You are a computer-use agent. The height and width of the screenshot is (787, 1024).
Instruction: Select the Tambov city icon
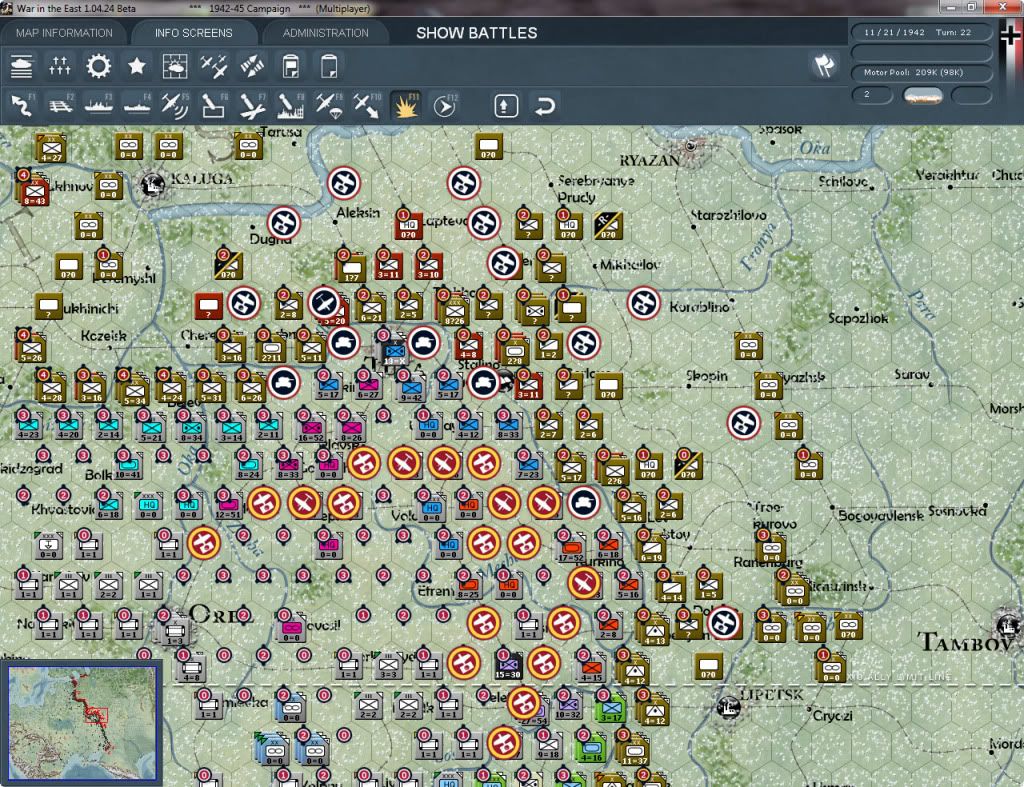[1009, 626]
